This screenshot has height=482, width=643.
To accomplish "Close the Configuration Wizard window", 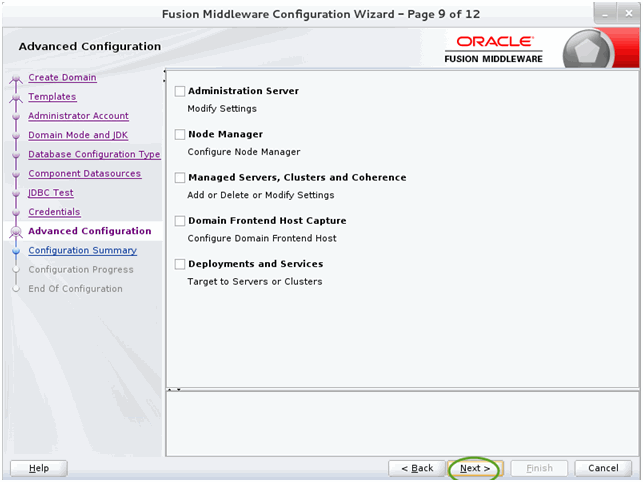I will tap(628, 14).
